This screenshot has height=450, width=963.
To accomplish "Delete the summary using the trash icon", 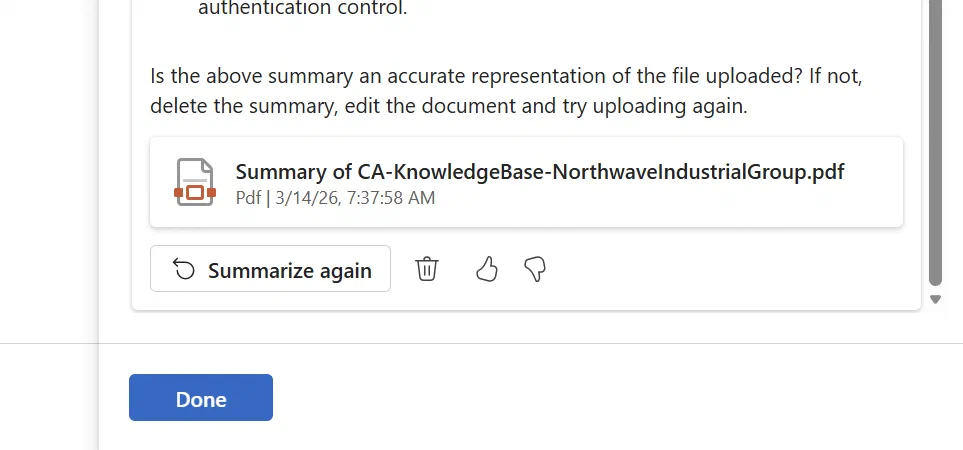I will coord(427,269).
